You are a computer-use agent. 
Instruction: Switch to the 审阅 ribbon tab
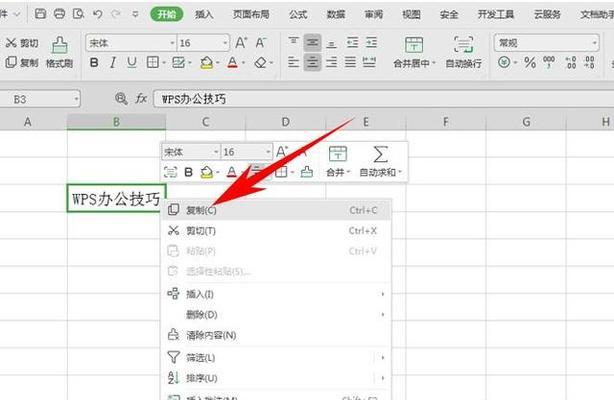click(x=374, y=14)
